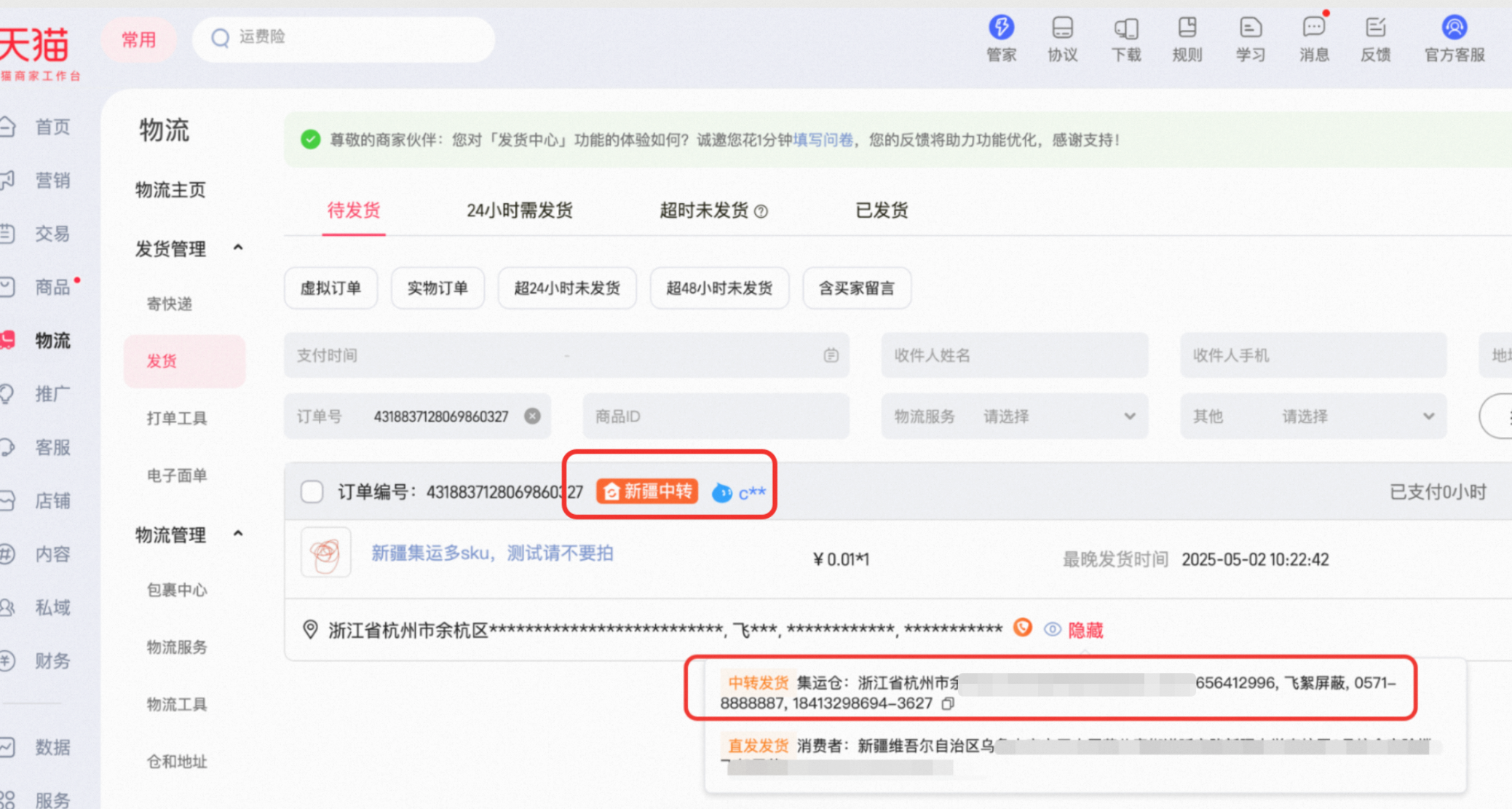Filter by 含买家留言

point(857,288)
